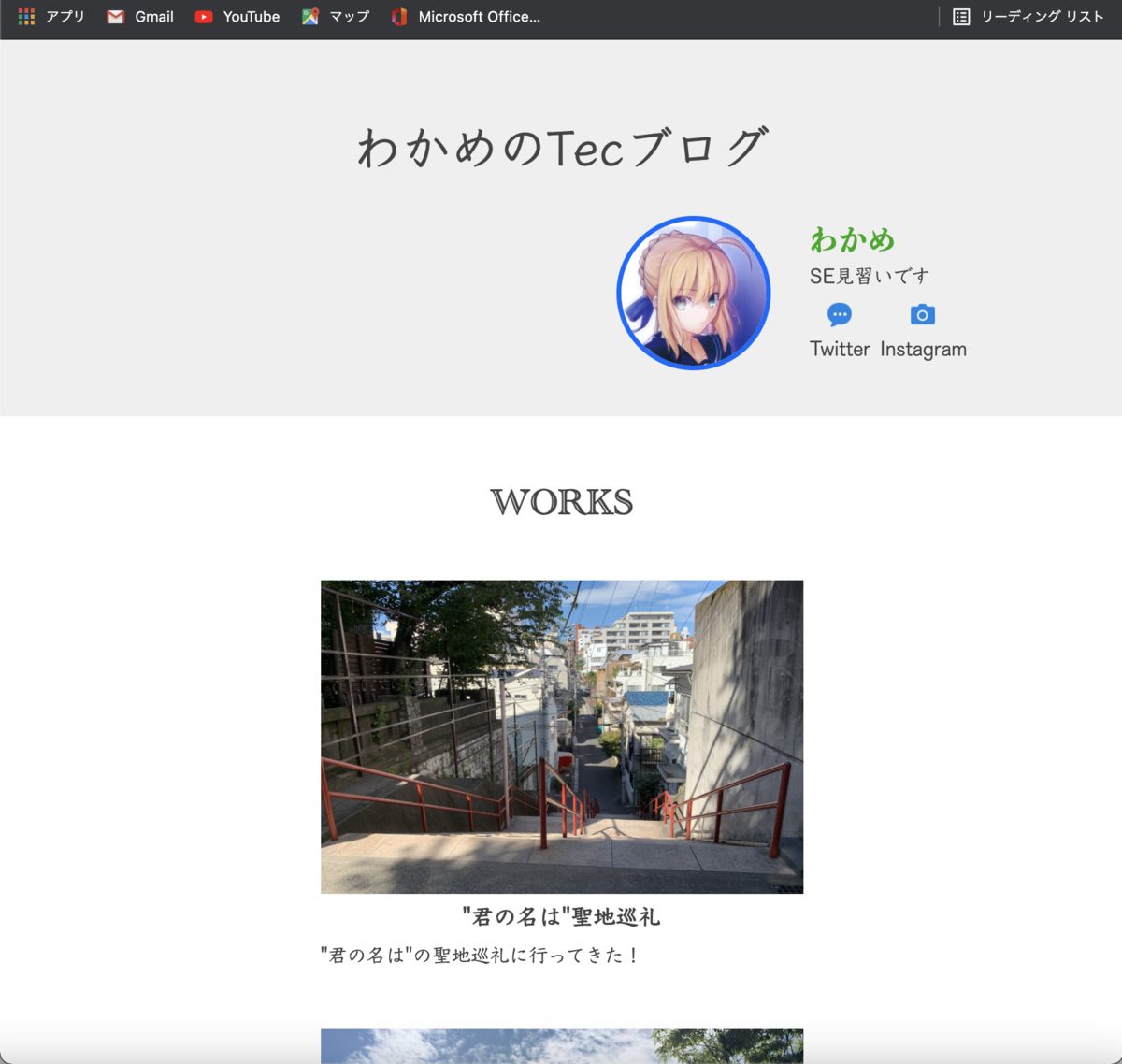Click the Twitter text link
This screenshot has height=1064, width=1122.
(x=840, y=349)
